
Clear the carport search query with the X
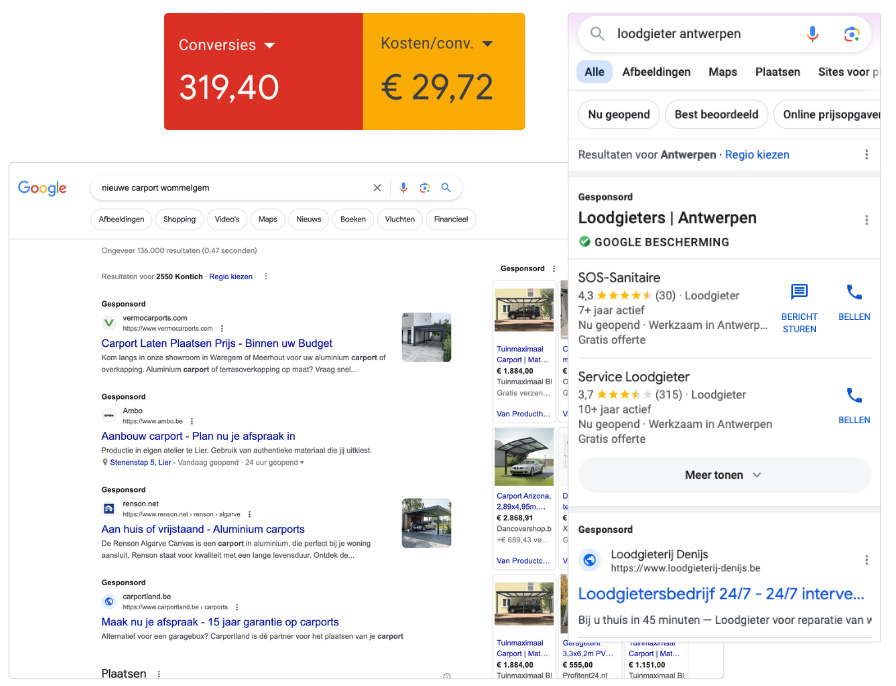tap(377, 188)
